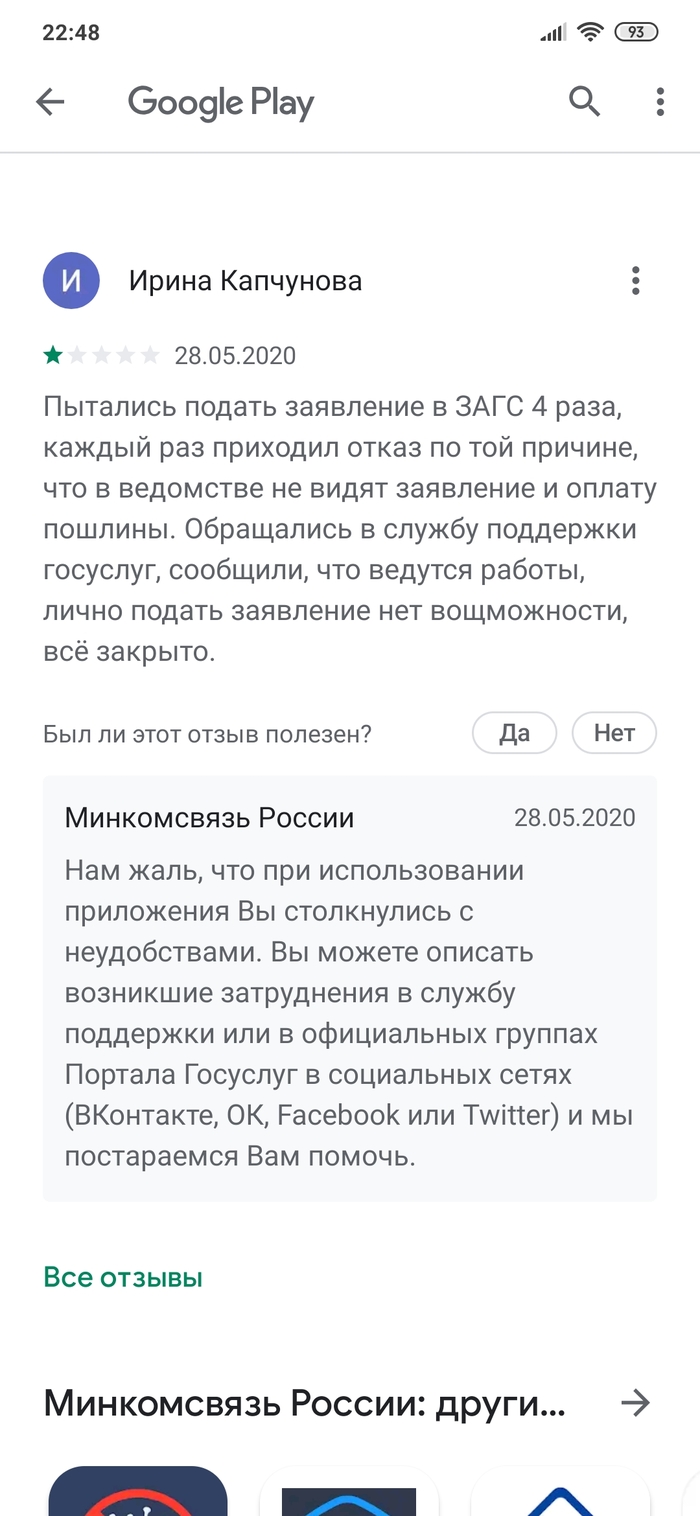Tap the Wi-Fi icon in status bar
Screen dimensions: 700x1516
pos(591,33)
